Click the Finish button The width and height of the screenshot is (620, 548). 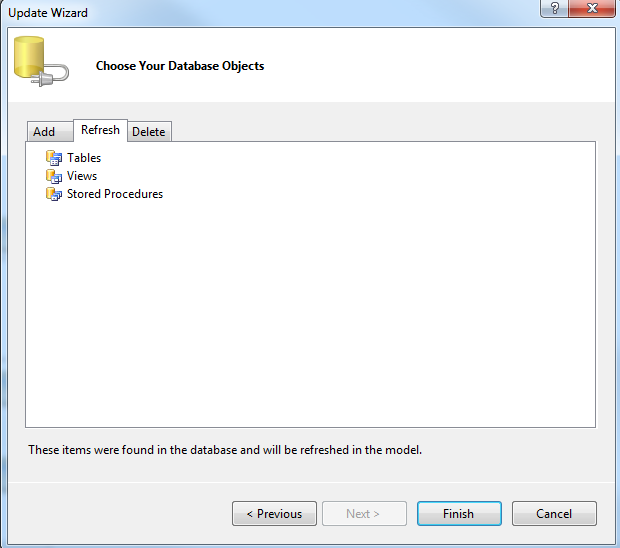[459, 514]
